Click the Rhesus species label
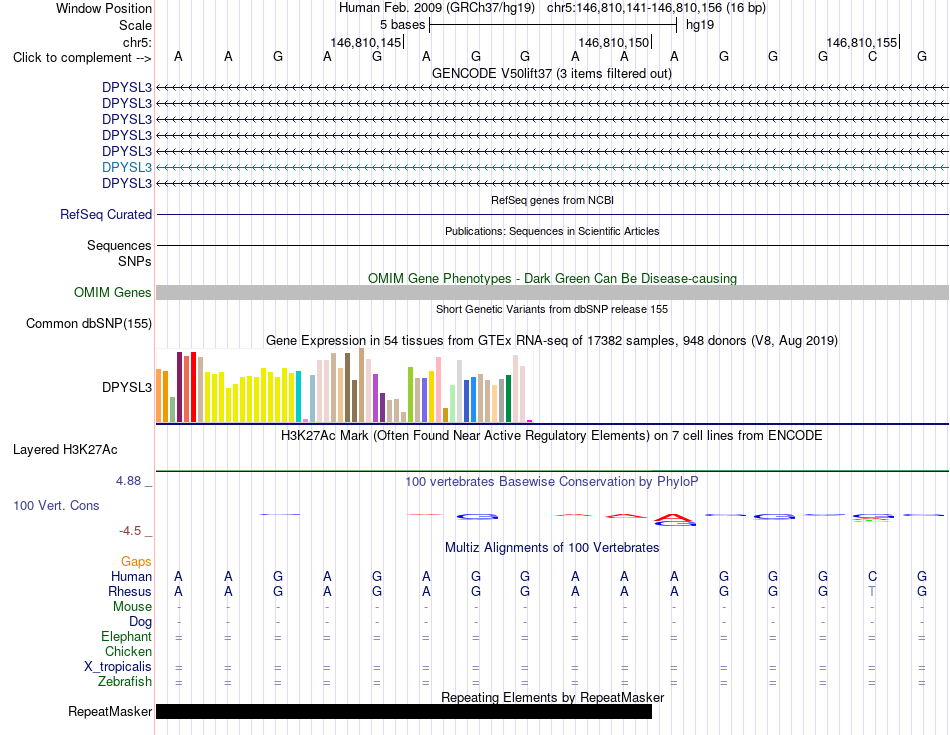The image size is (950, 735). coord(130,591)
